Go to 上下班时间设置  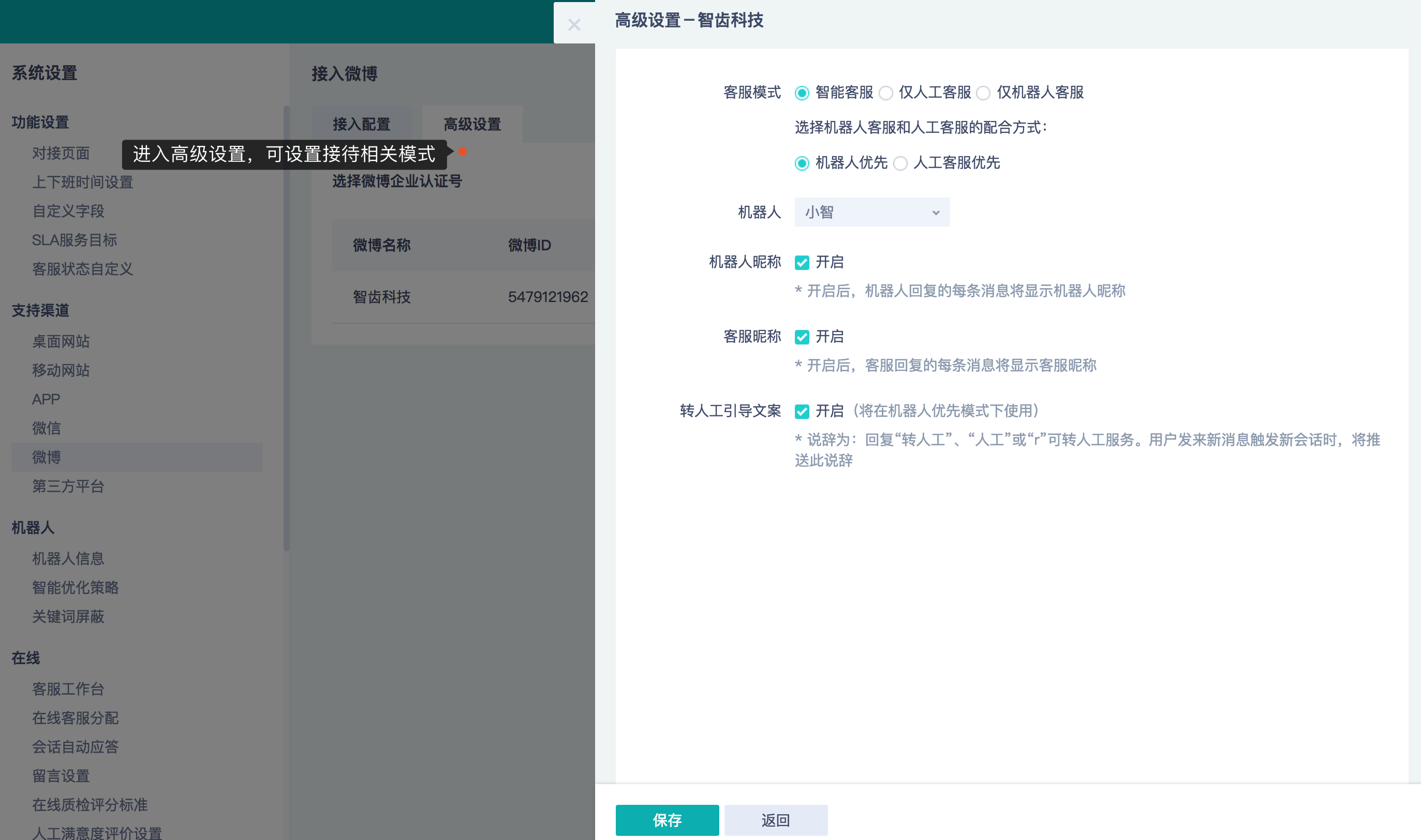[x=83, y=182]
